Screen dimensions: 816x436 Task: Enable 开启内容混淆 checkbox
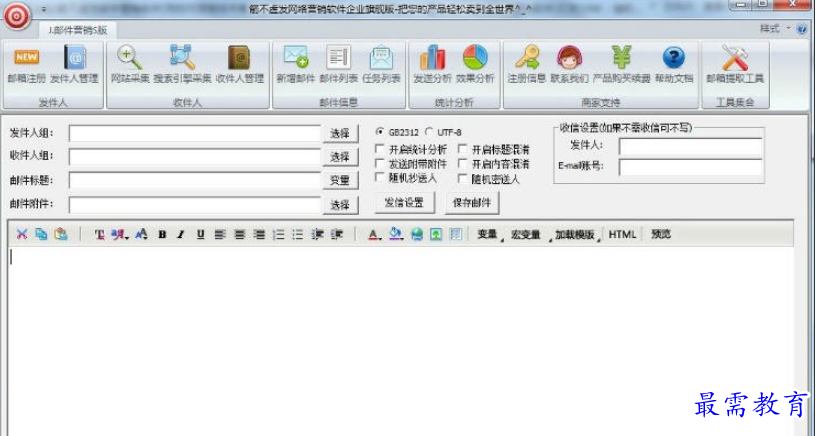click(x=462, y=163)
